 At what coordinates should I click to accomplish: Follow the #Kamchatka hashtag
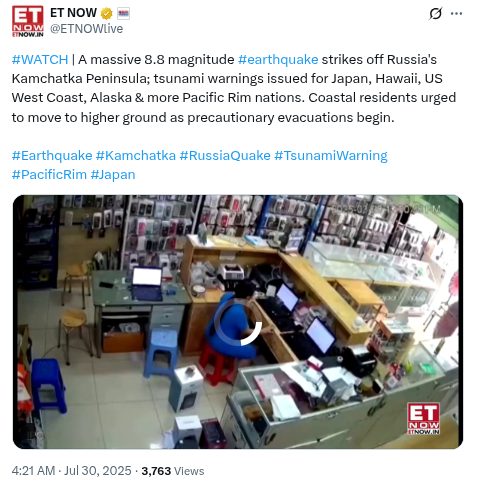pyautogui.click(x=136, y=156)
